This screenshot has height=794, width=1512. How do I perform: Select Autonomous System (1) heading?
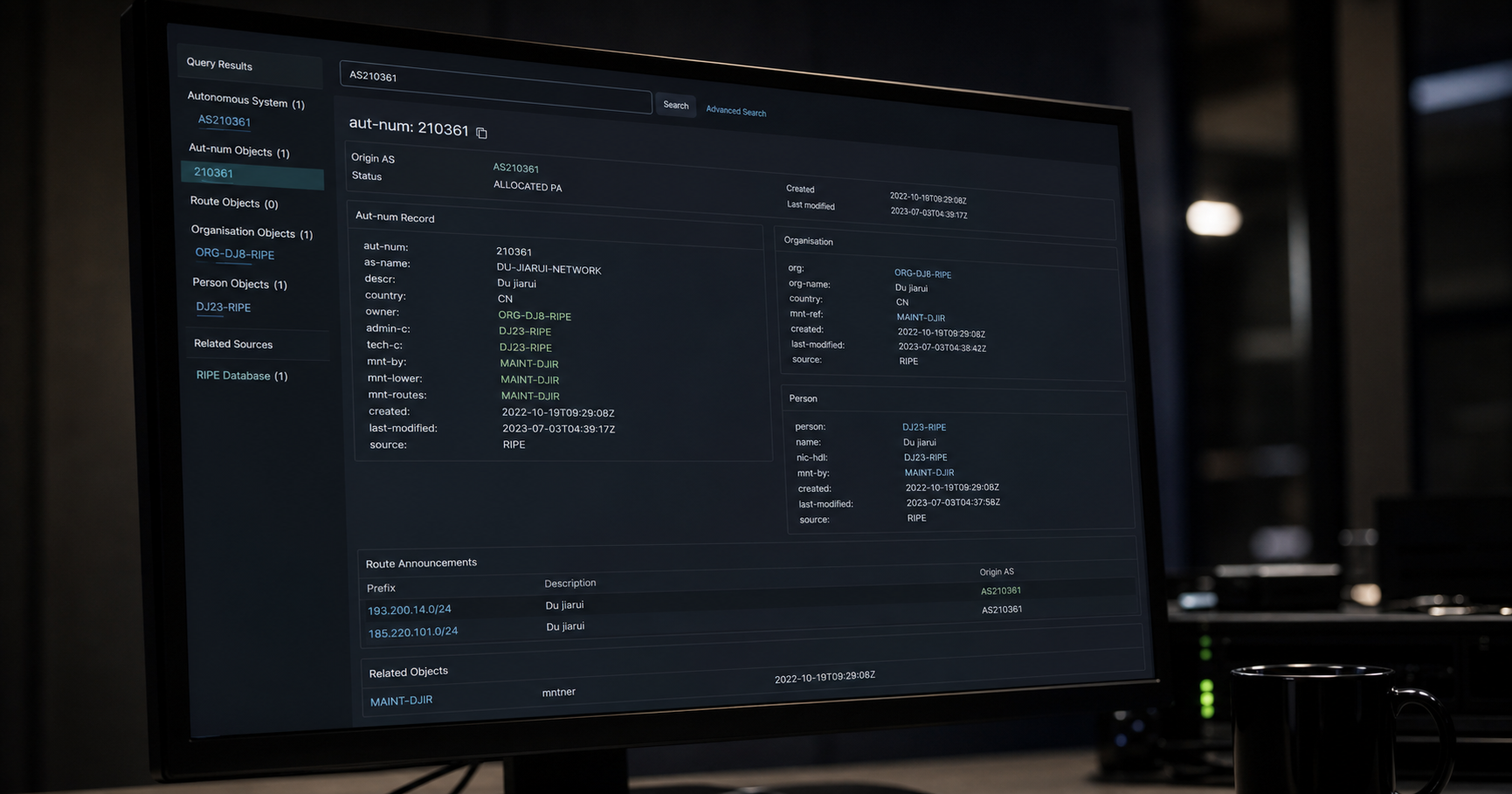coord(245,100)
